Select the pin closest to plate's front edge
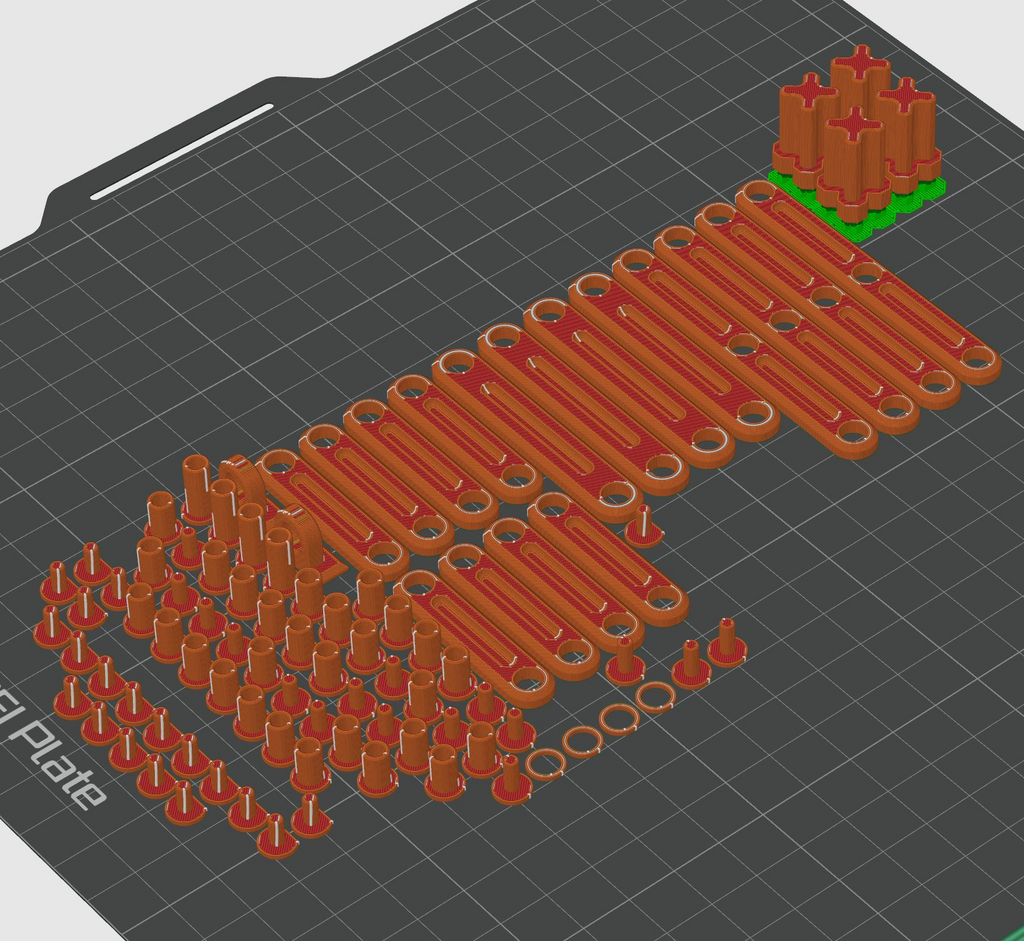 (278, 836)
